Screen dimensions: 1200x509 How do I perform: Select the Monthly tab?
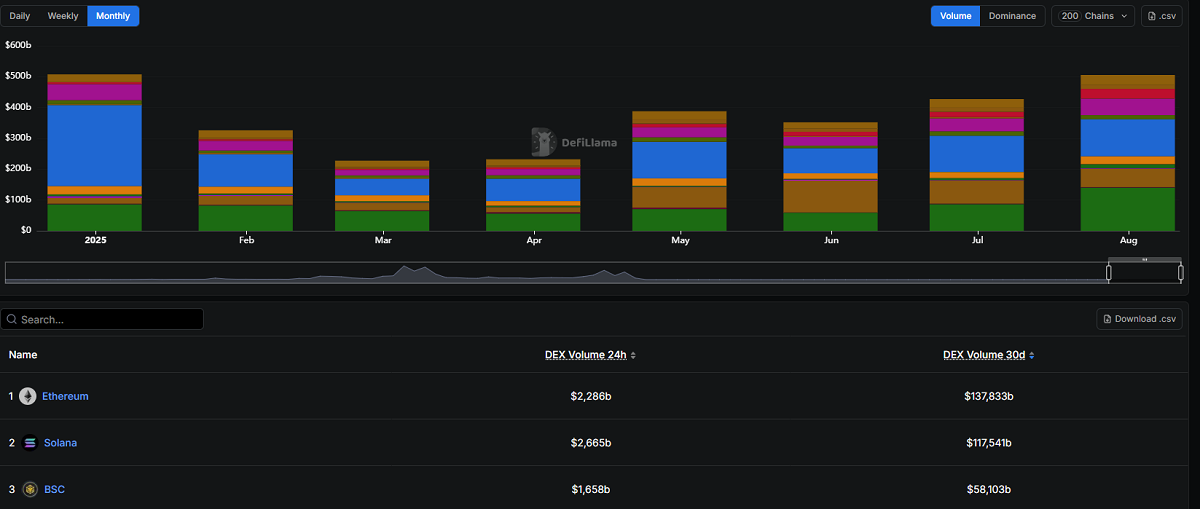pos(113,16)
